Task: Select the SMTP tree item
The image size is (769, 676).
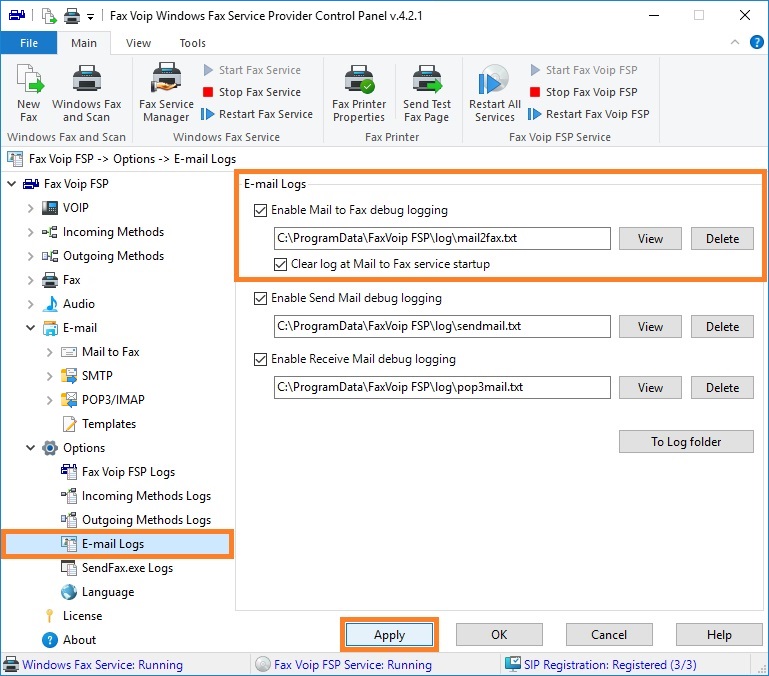Action: click(x=97, y=376)
